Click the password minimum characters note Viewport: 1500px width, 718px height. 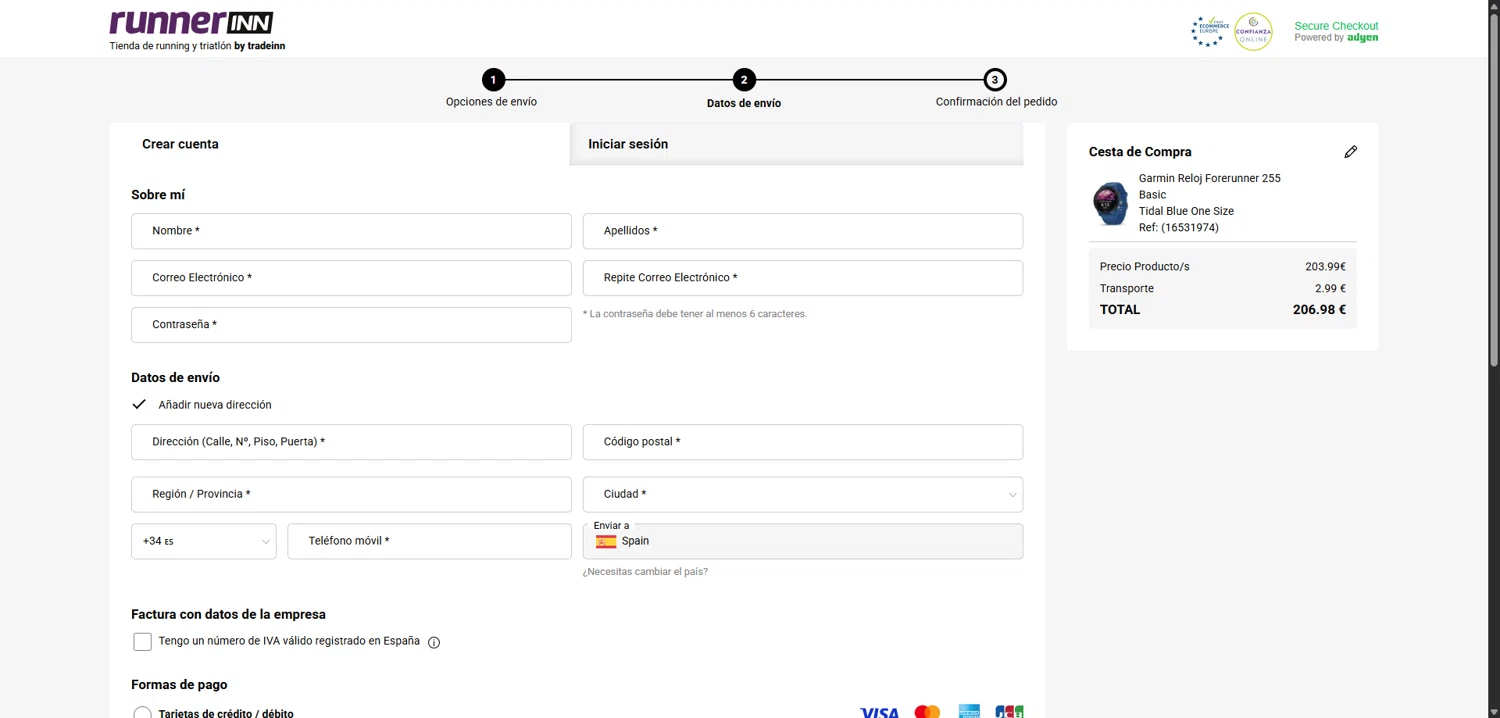point(695,314)
